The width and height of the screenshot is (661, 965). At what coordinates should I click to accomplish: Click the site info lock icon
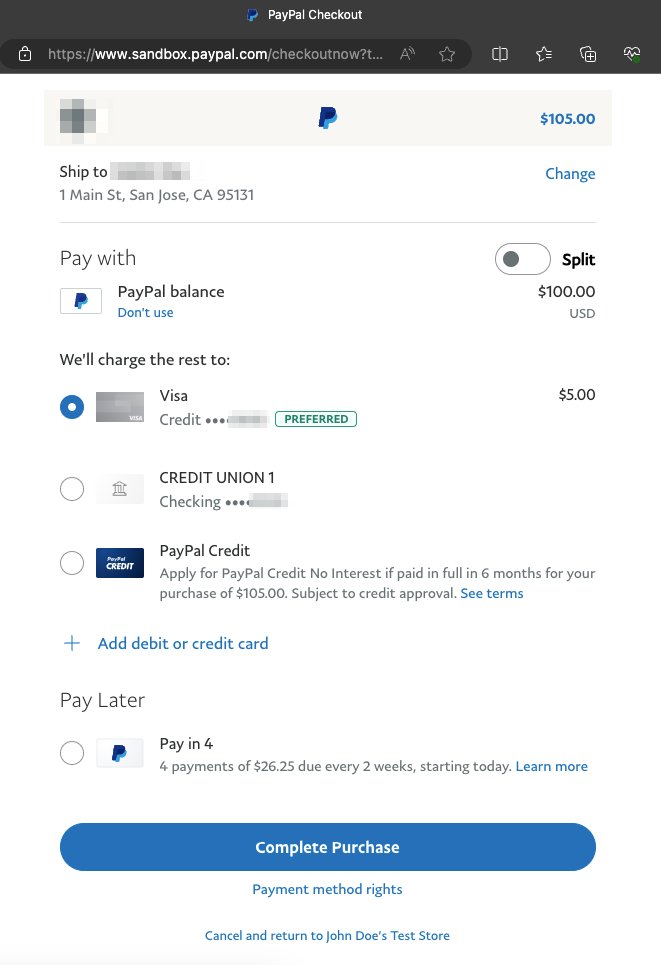click(25, 54)
